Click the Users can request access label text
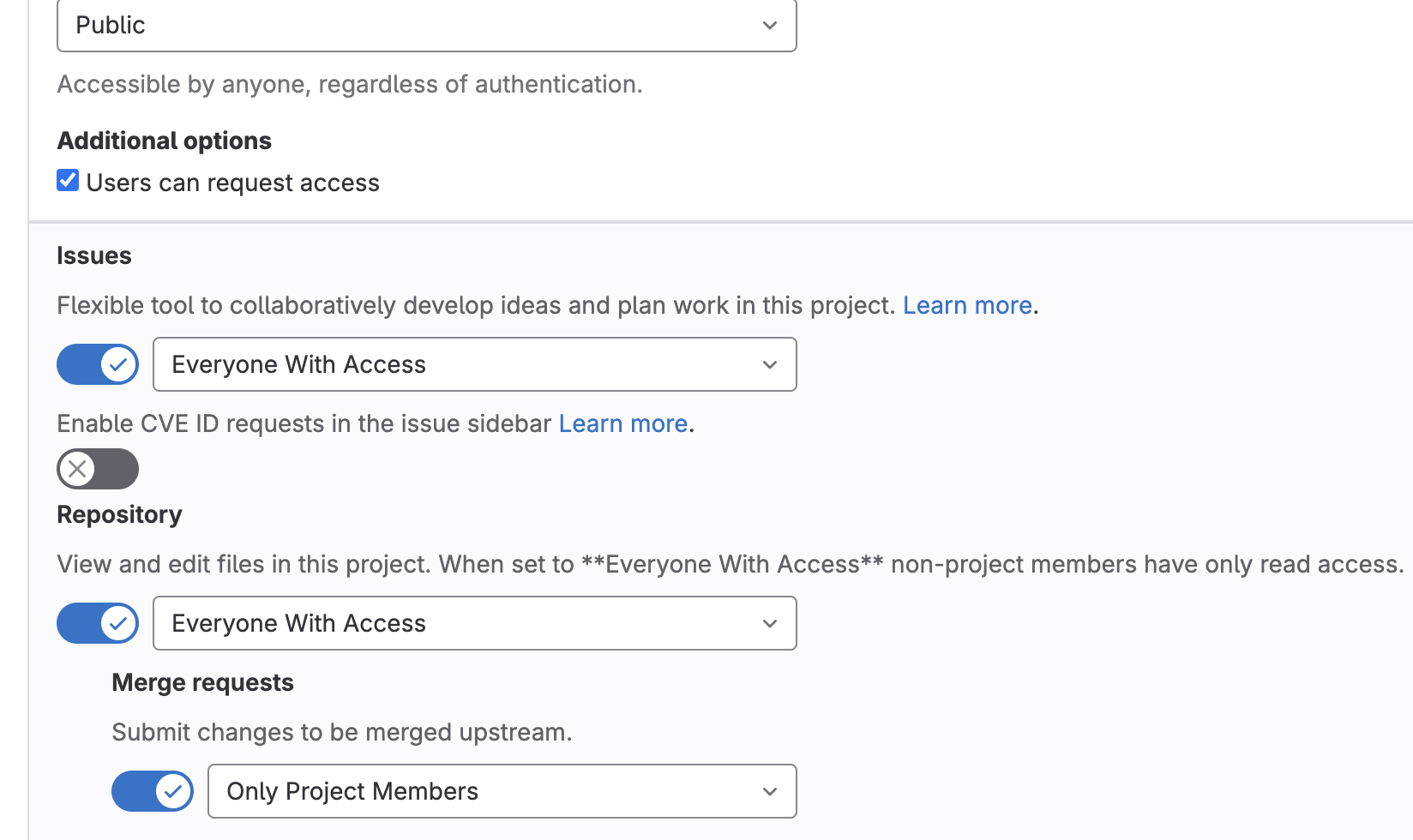 [232, 183]
